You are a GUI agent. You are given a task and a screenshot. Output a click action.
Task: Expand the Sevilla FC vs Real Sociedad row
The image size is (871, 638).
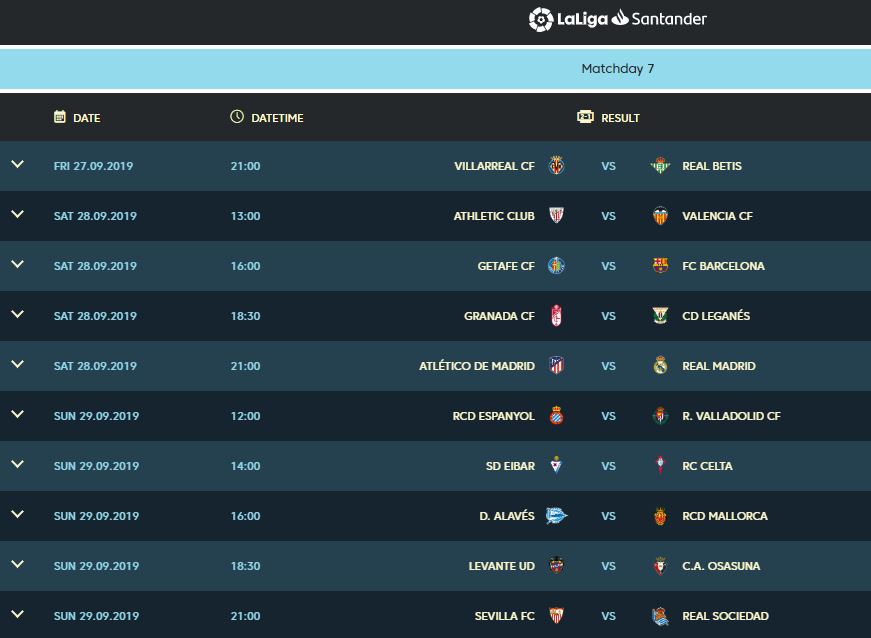[18, 614]
